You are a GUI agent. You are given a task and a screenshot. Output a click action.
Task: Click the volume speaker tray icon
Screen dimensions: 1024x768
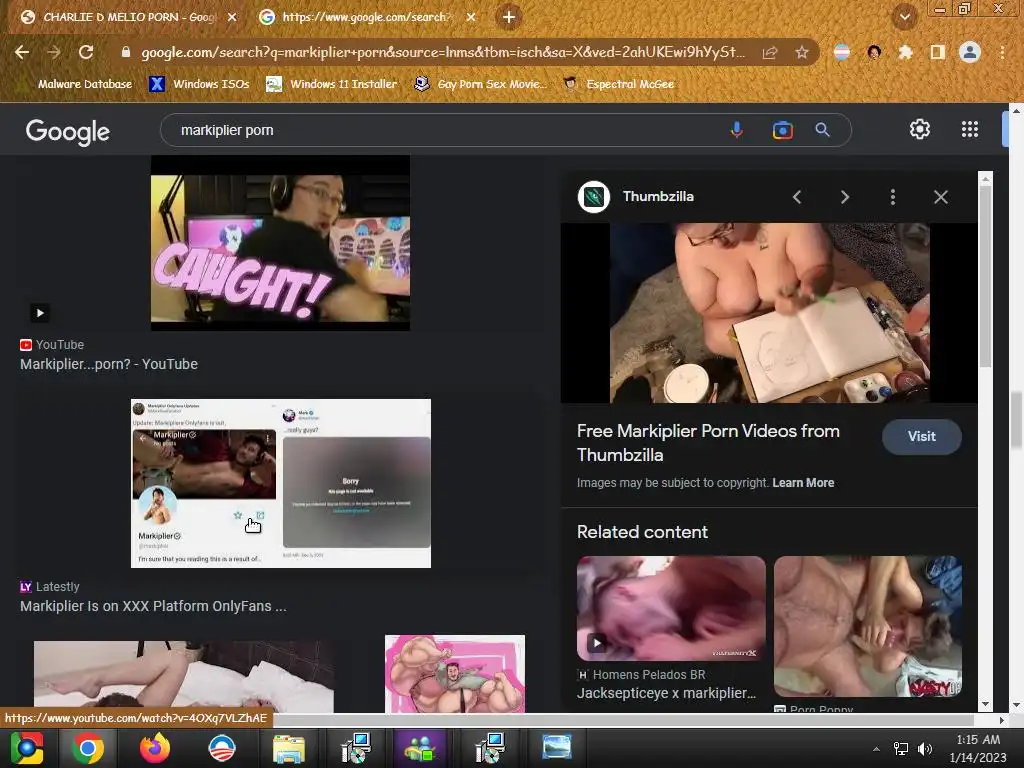coord(925,749)
